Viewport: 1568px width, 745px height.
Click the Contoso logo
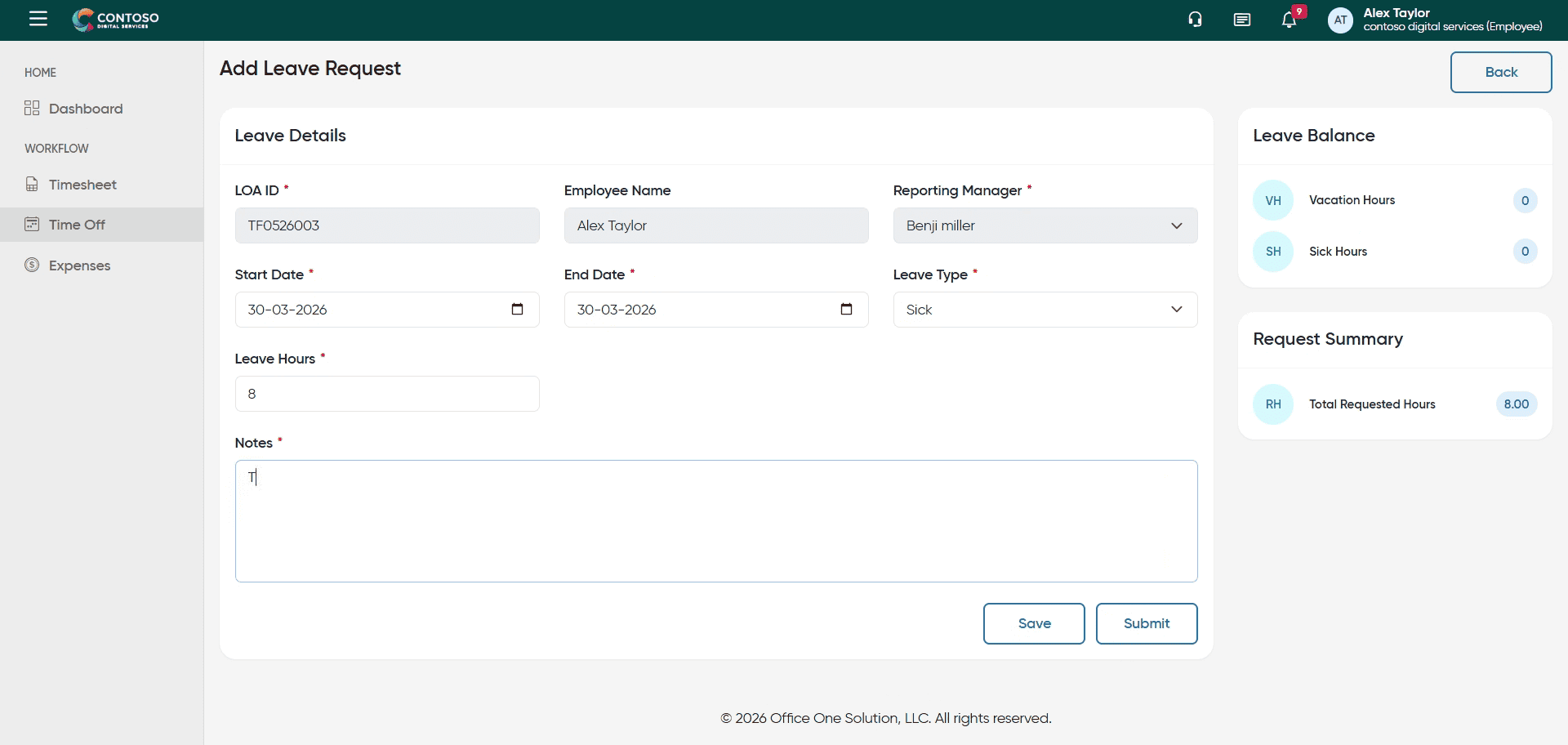116,20
